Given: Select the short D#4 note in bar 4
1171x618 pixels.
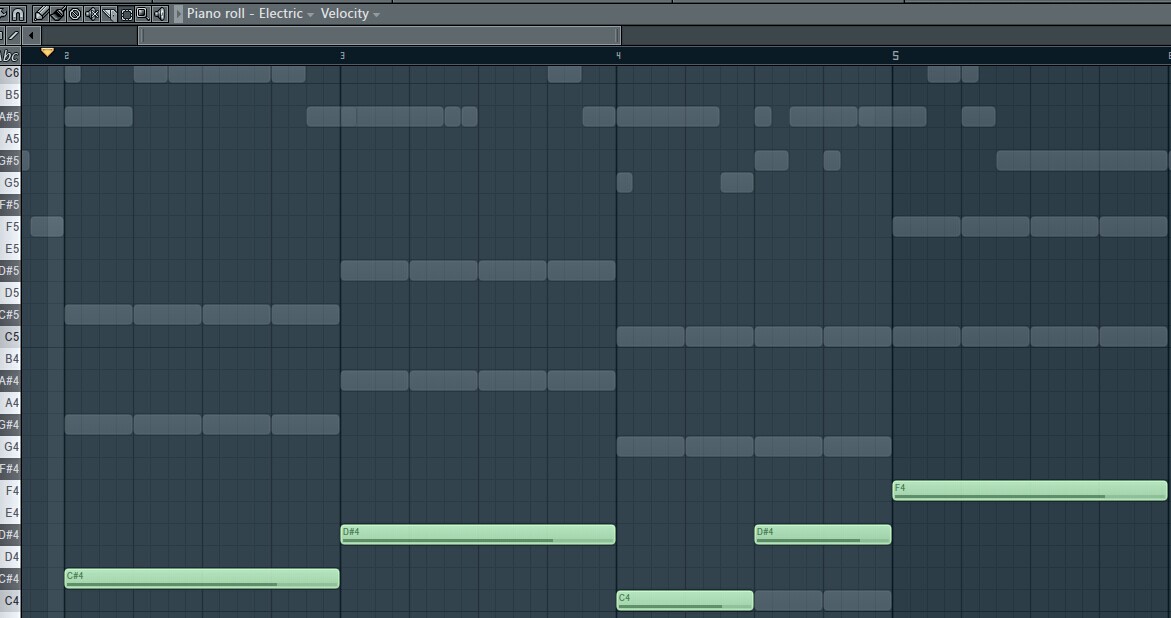Looking at the screenshot, I should point(823,534).
